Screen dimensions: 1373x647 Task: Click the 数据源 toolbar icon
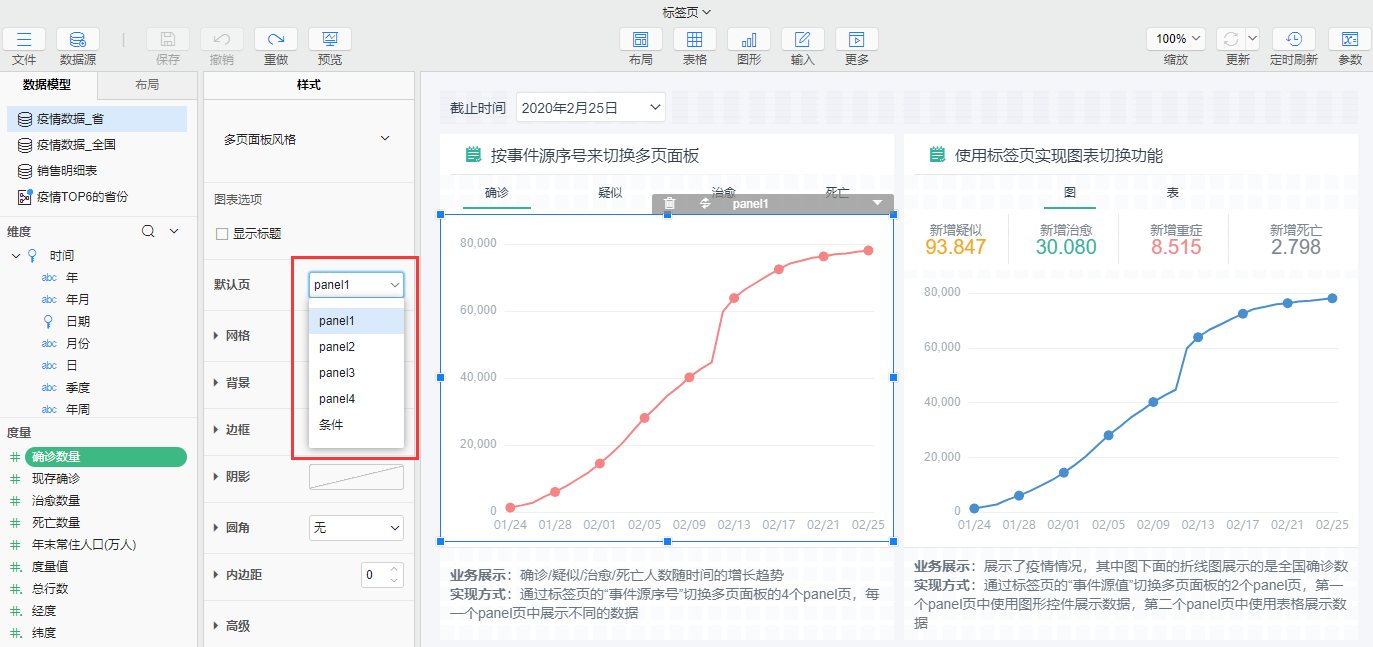click(x=77, y=40)
